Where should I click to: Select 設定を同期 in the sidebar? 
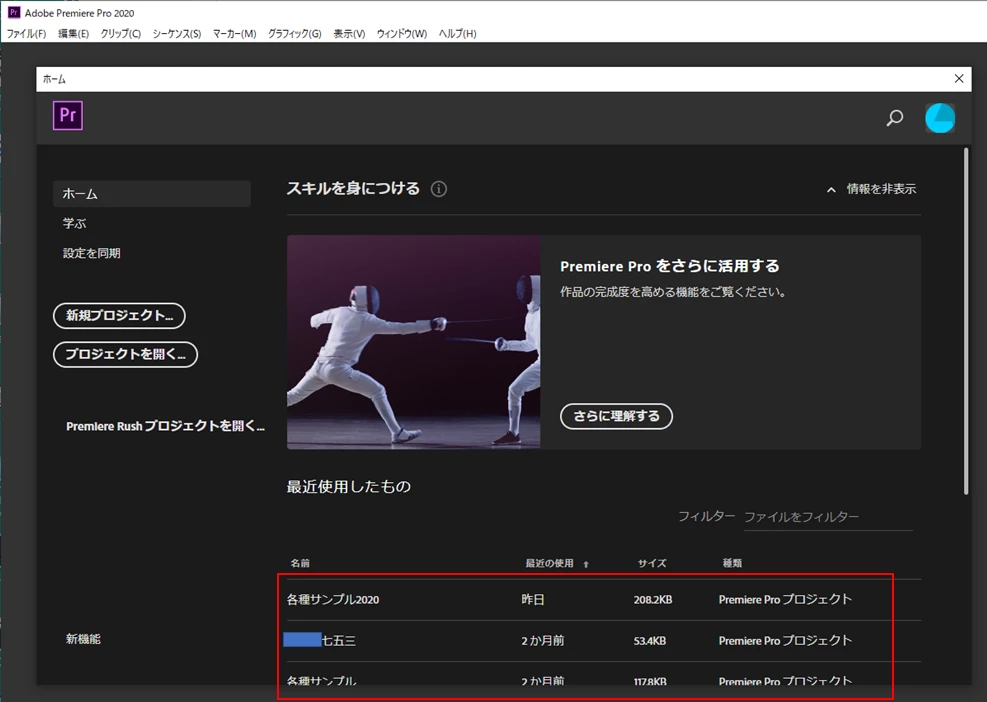tap(91, 253)
